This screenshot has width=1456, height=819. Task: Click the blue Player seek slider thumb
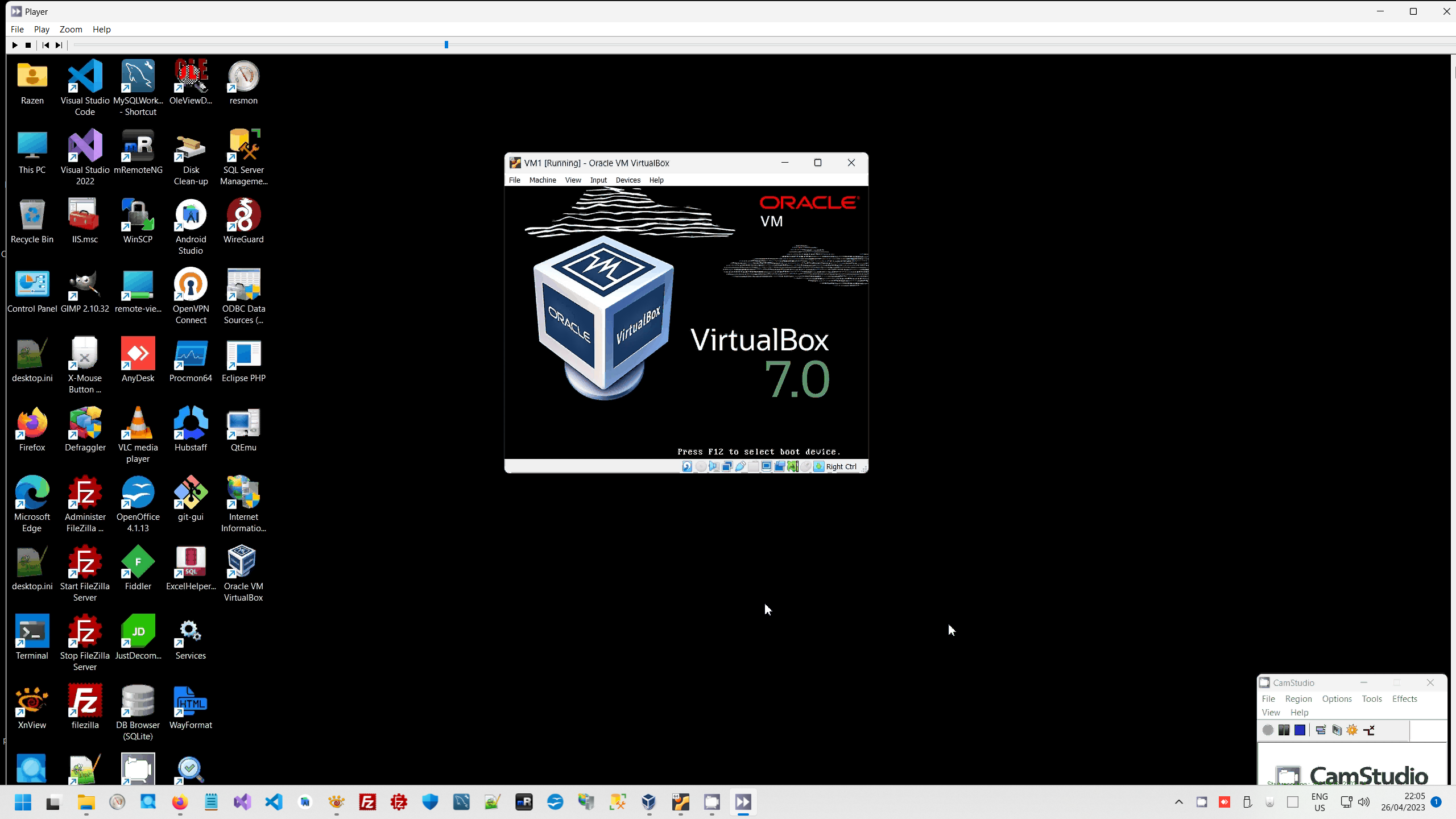point(446,44)
